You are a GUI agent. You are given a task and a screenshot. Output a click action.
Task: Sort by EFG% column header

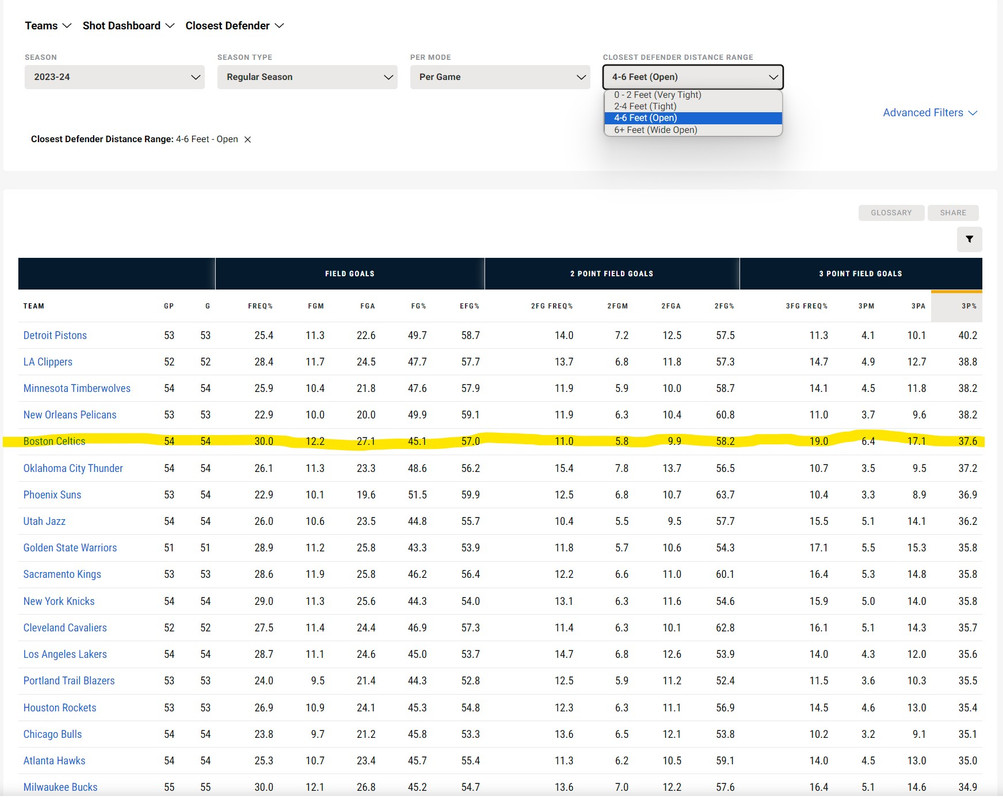pos(469,306)
